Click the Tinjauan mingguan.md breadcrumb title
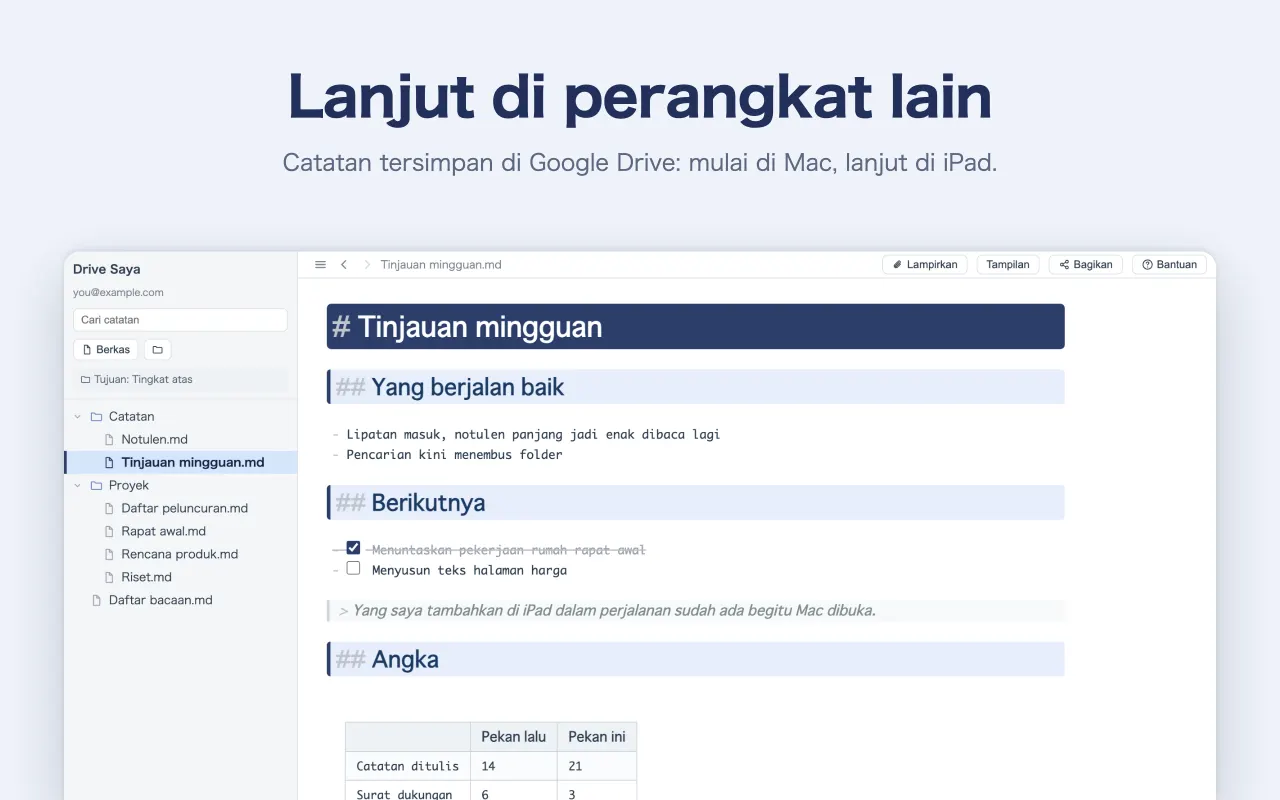Image resolution: width=1280 pixels, height=800 pixels. 441,265
